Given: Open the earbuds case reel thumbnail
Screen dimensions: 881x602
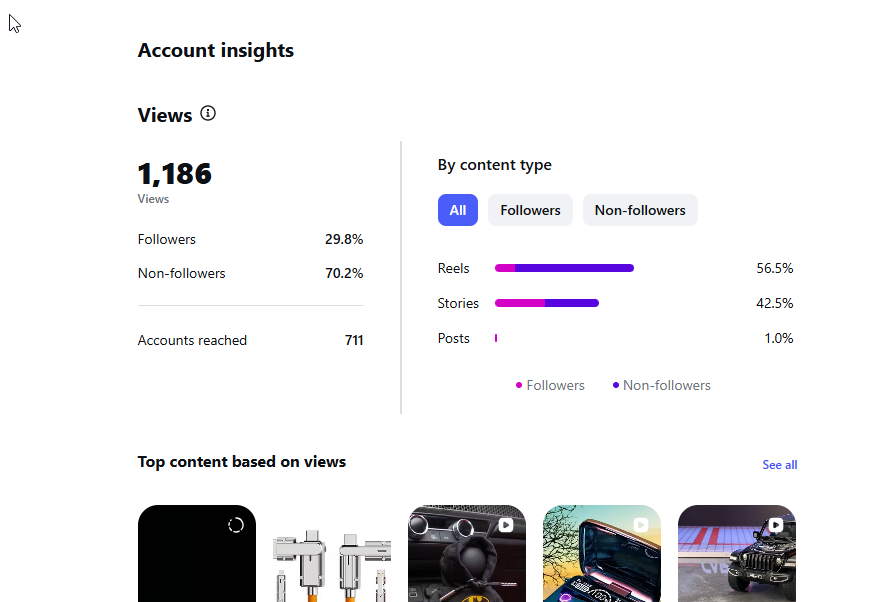Looking at the screenshot, I should pos(602,554).
